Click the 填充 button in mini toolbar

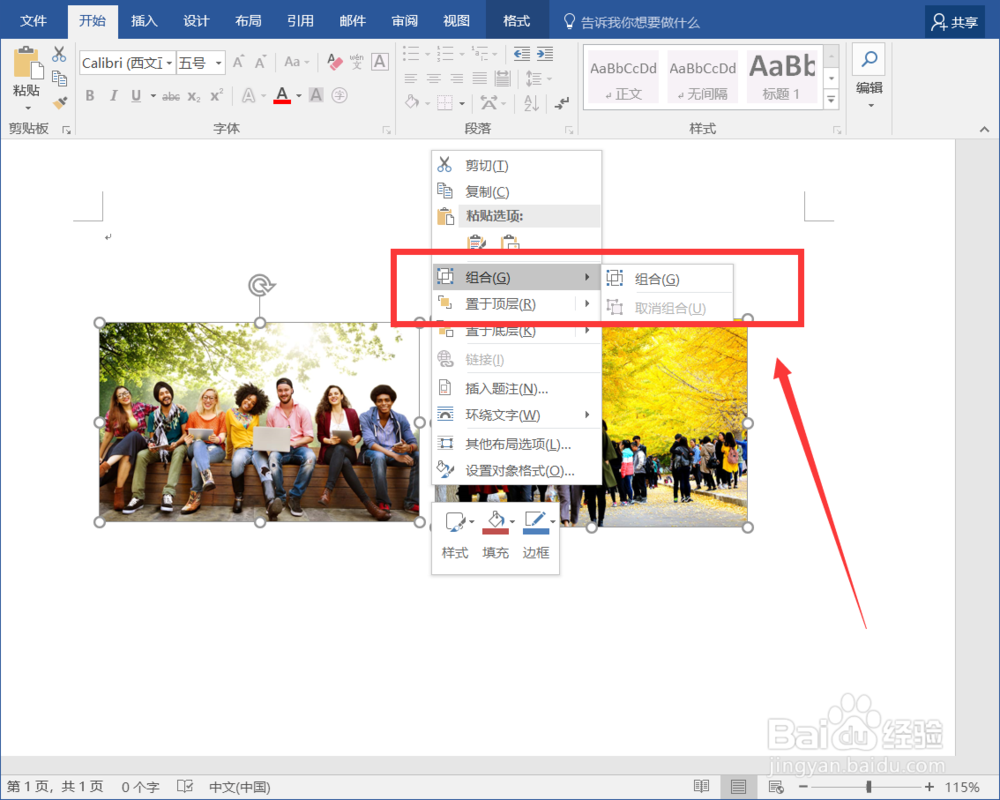[x=496, y=536]
